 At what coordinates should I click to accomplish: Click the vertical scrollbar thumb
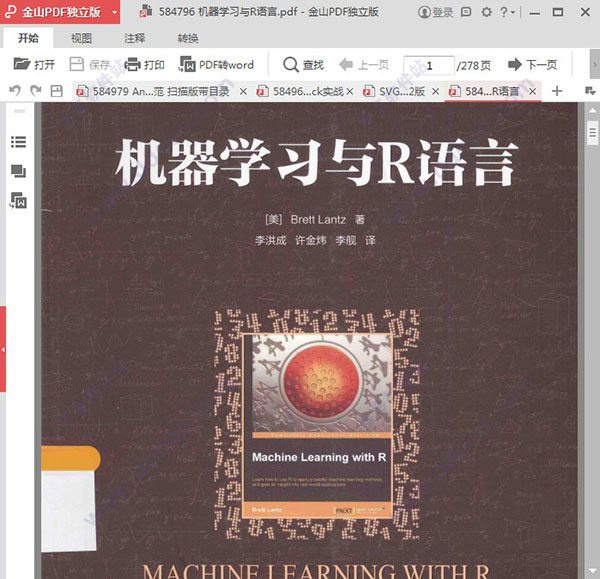592,132
